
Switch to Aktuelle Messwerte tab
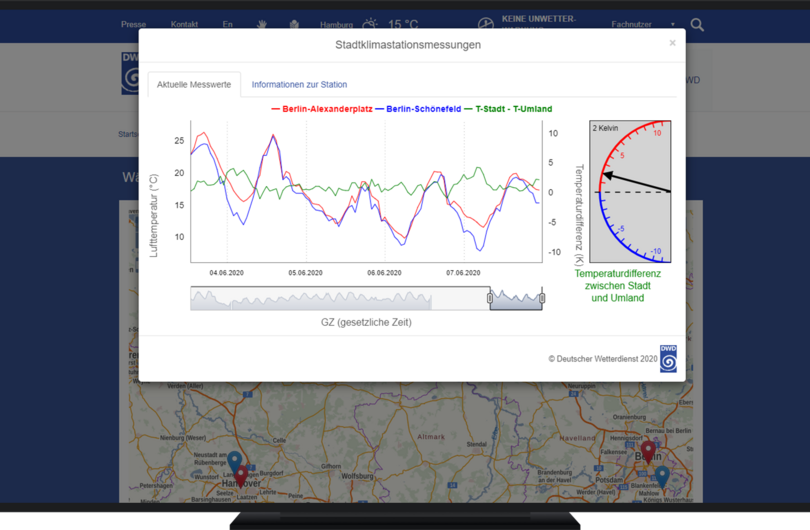pos(194,84)
